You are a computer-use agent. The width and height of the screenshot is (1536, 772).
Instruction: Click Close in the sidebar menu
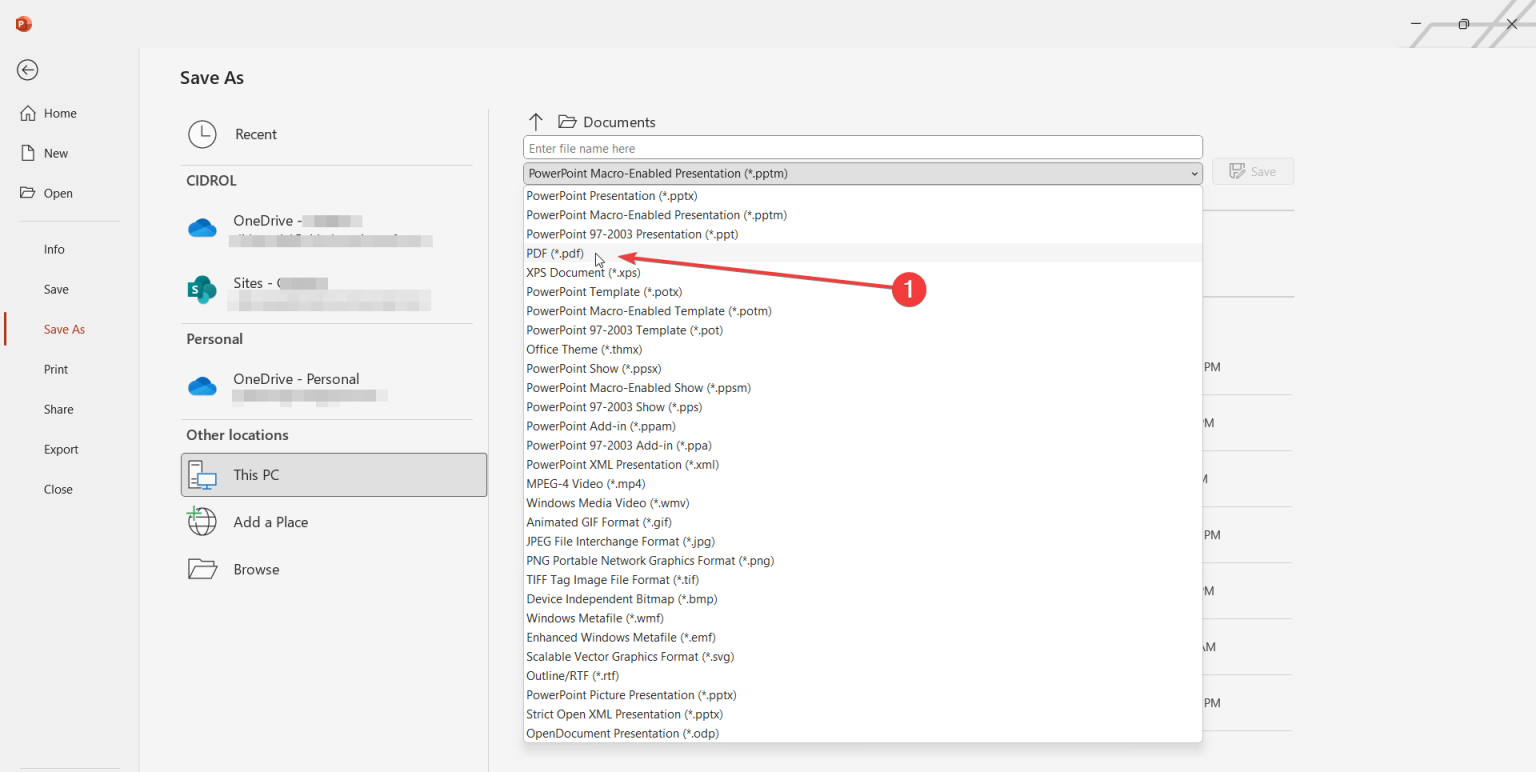coord(58,489)
